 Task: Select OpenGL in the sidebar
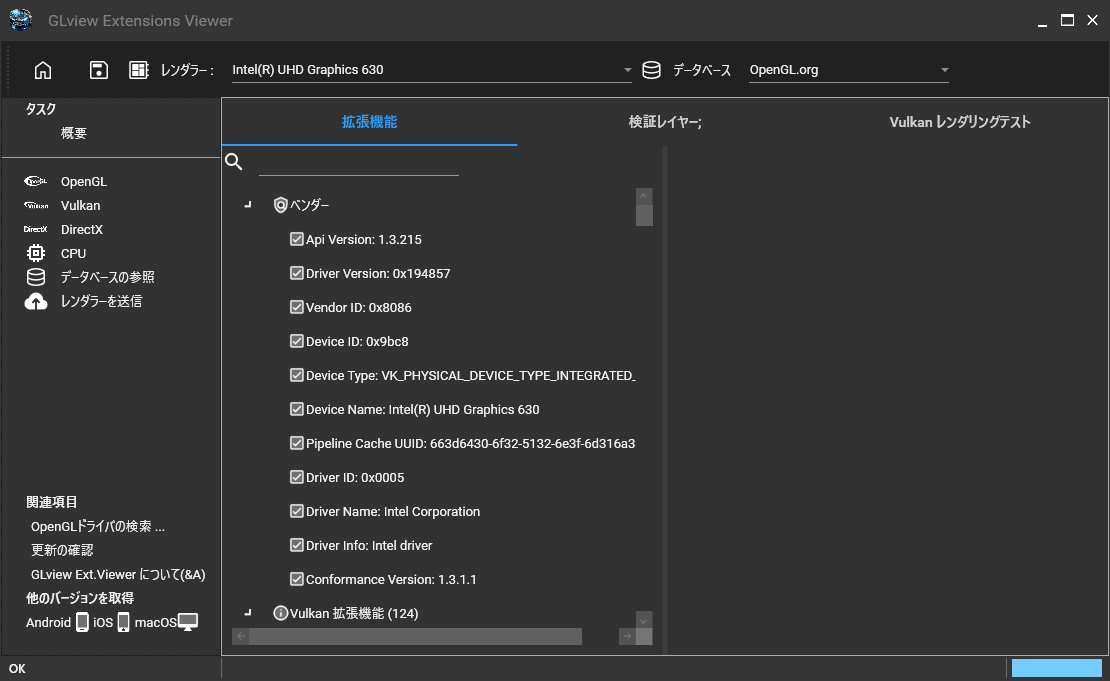[x=84, y=181]
